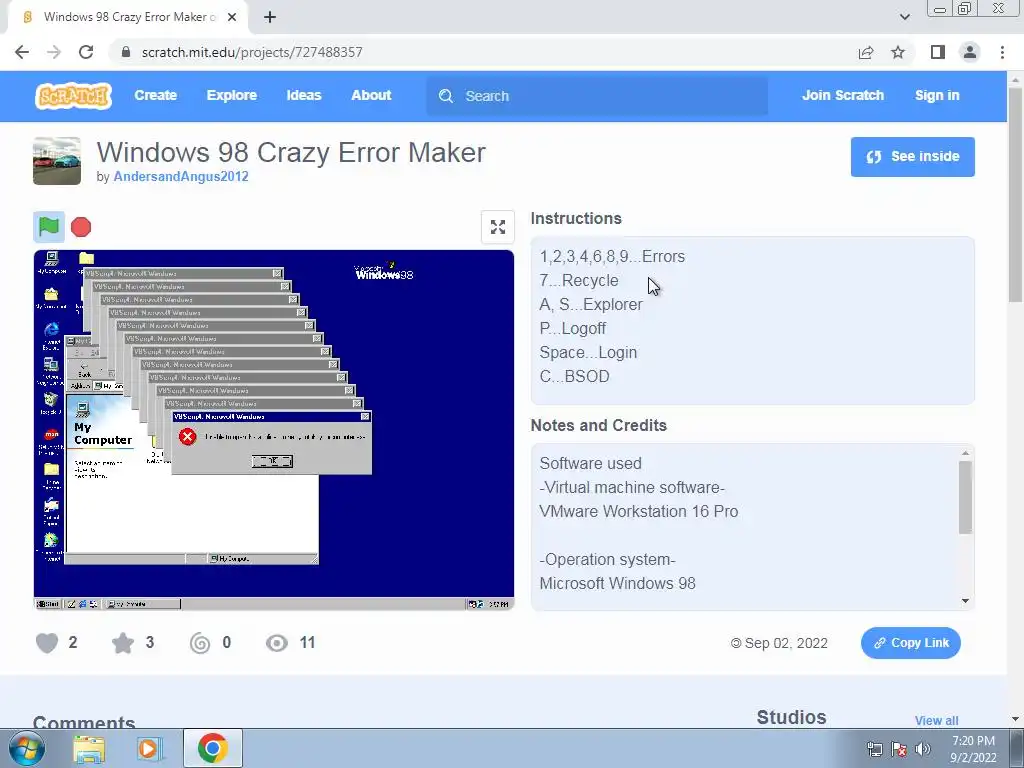Click the Windows 98 Start button in stage
Image resolution: width=1024 pixels, height=768 pixels.
click(x=48, y=604)
